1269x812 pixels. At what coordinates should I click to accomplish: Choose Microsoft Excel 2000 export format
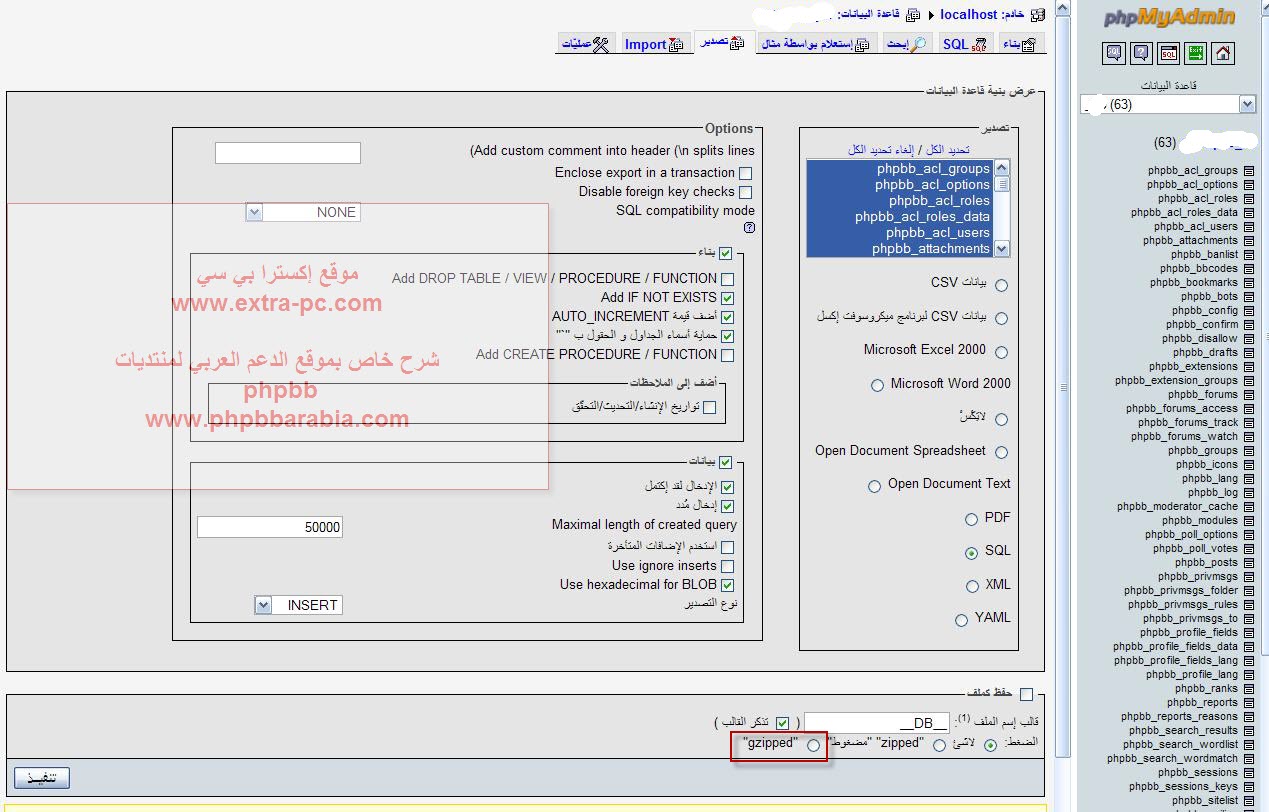[1001, 352]
